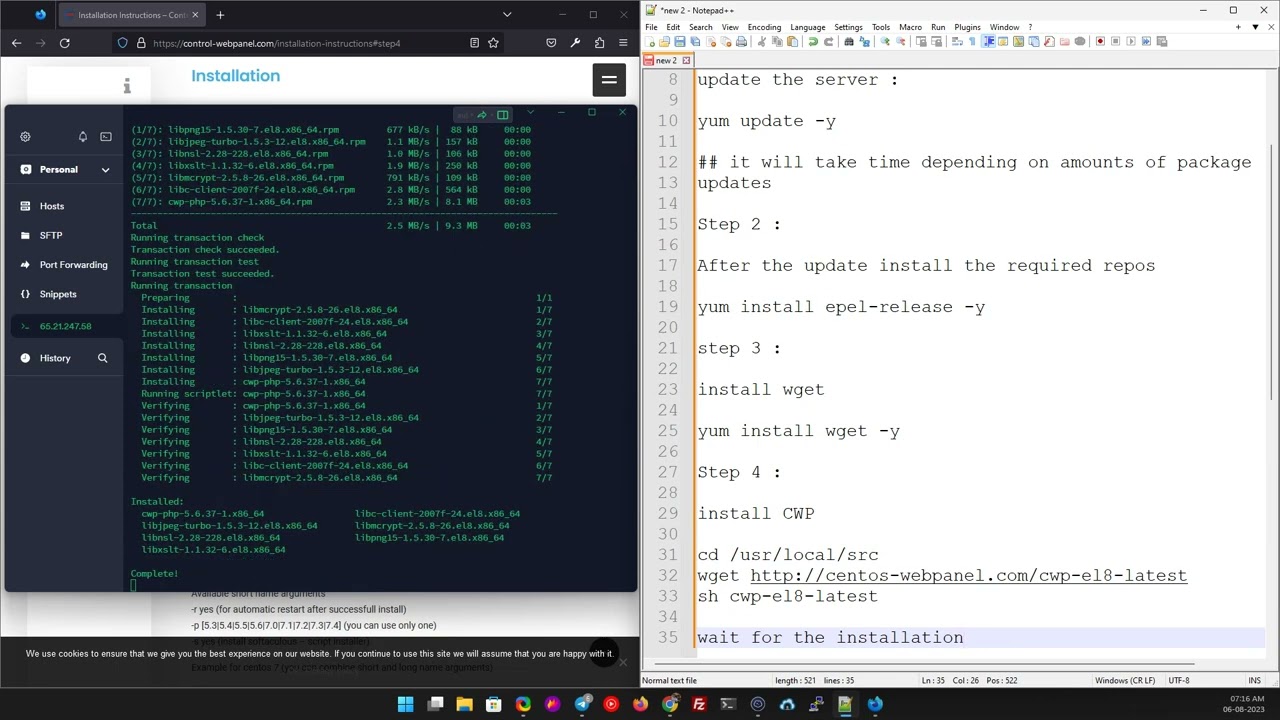Open Firefox hamburger application menu
Viewport: 1280px width, 720px height.
[x=623, y=43]
